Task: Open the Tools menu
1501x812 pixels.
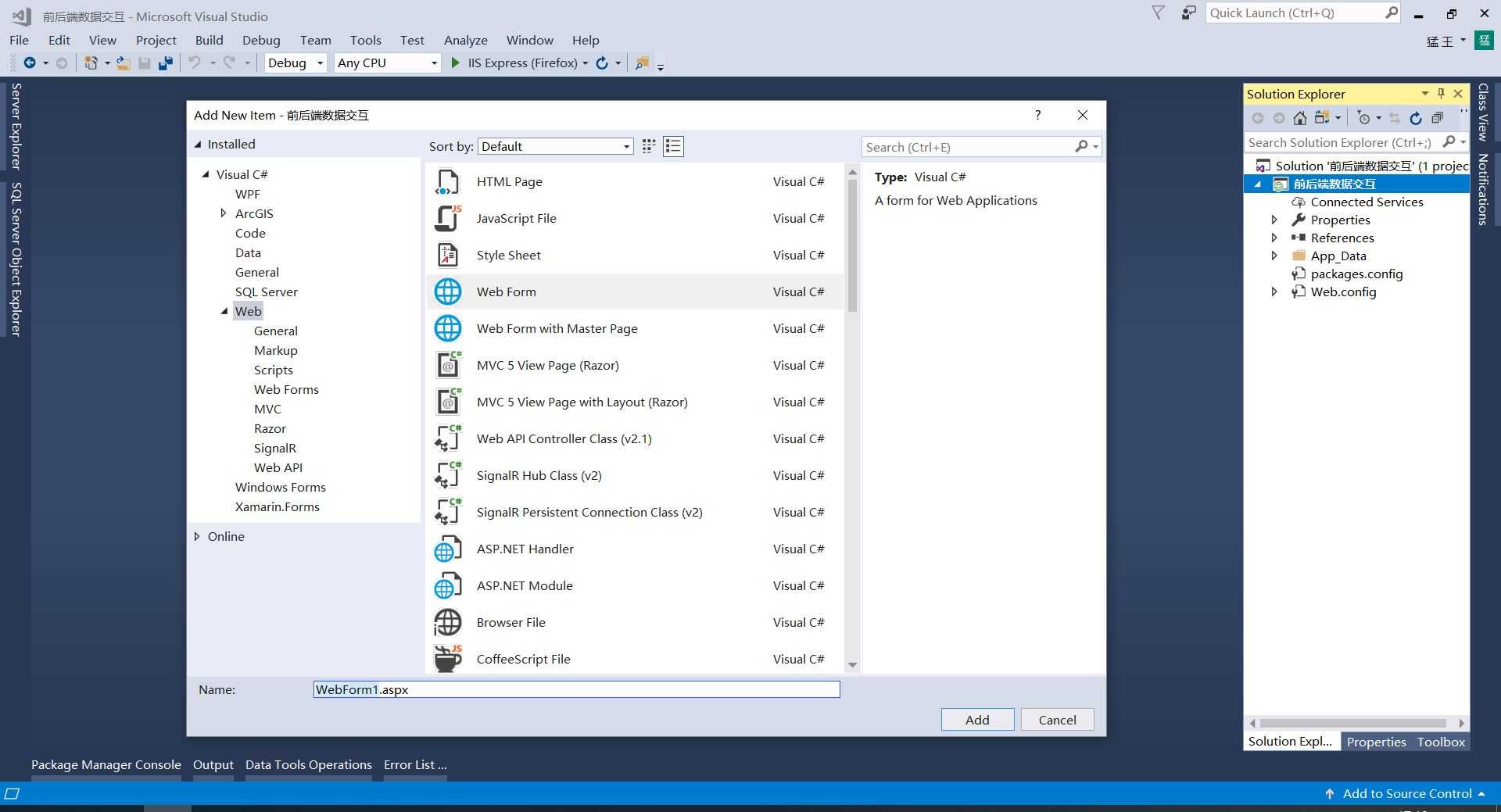Action: point(365,40)
